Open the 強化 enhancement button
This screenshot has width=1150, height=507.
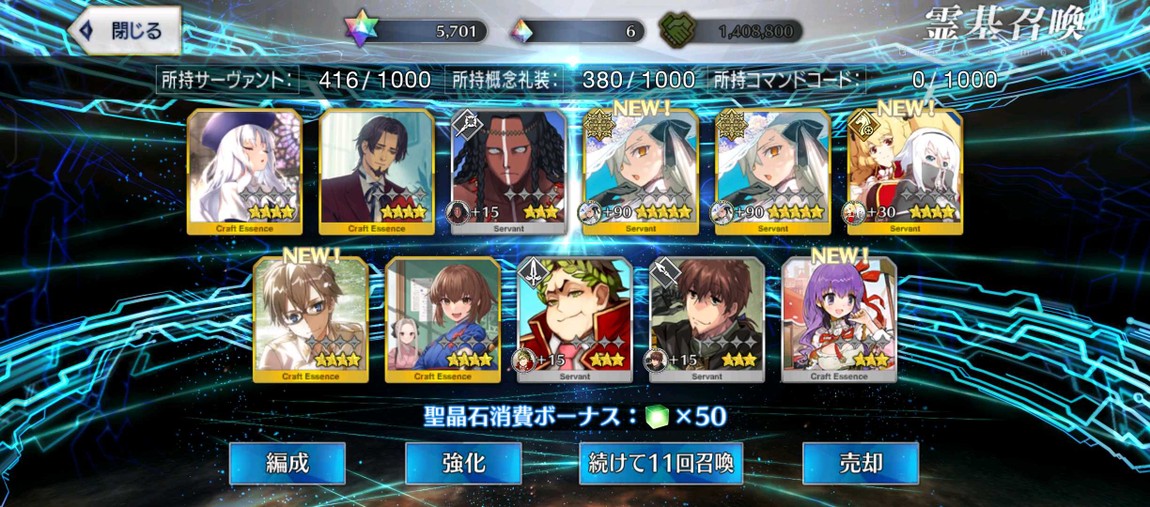(464, 463)
